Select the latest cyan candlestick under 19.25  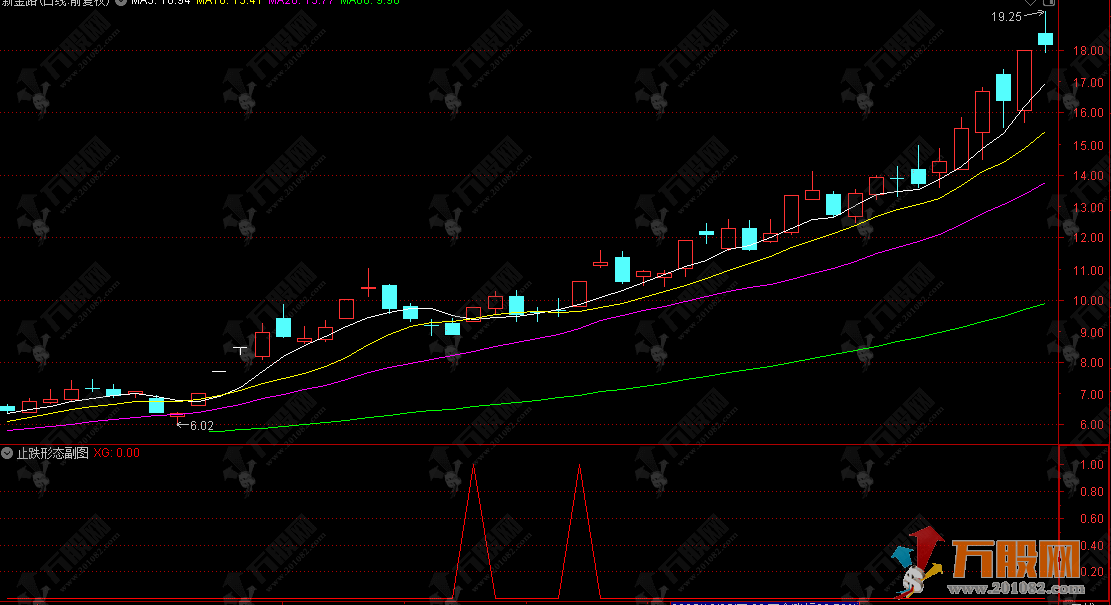tap(1045, 38)
